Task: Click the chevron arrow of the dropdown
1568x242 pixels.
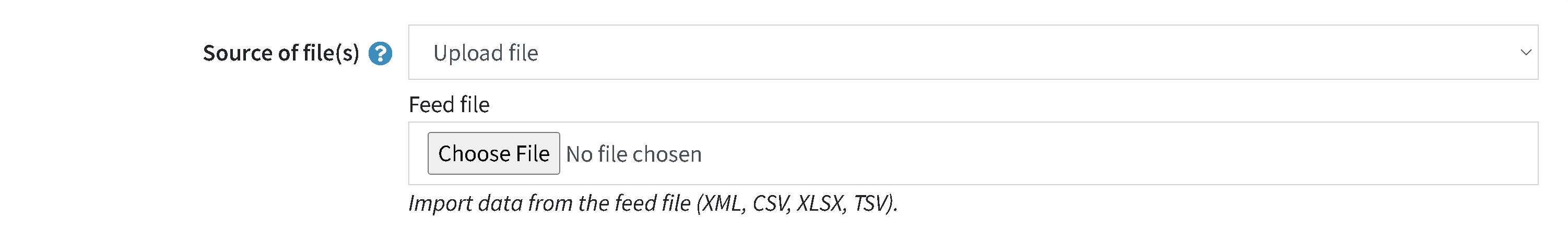Action: pyautogui.click(x=1525, y=52)
